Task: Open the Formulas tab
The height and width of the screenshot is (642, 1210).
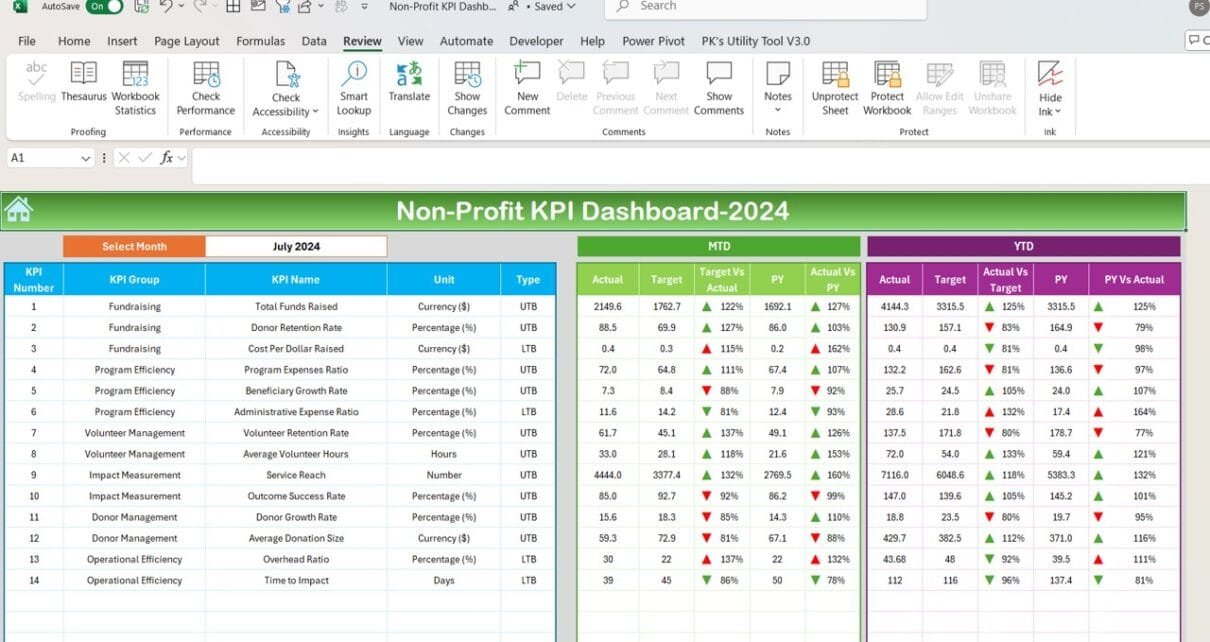Action: 260,41
